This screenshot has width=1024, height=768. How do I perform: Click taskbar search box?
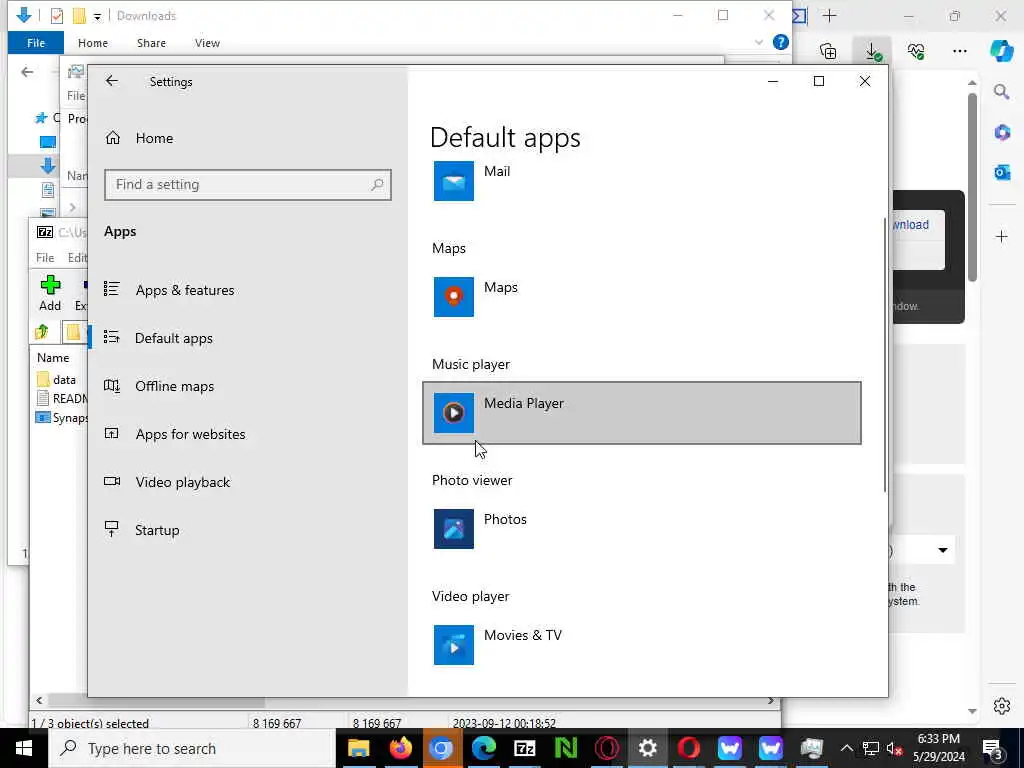coord(192,748)
